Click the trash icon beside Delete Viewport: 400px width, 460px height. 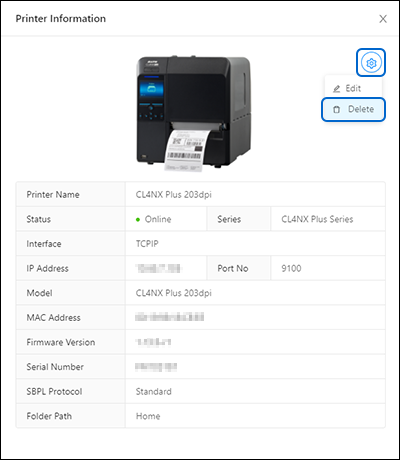pos(337,109)
